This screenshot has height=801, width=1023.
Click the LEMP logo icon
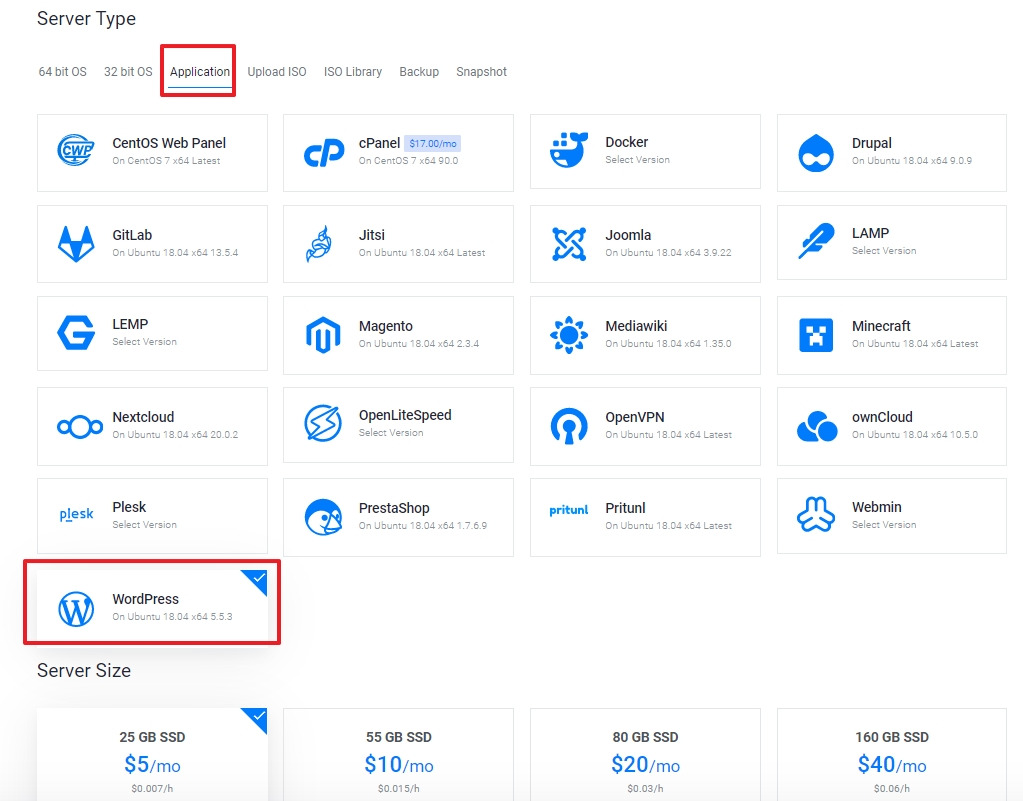tap(76, 333)
